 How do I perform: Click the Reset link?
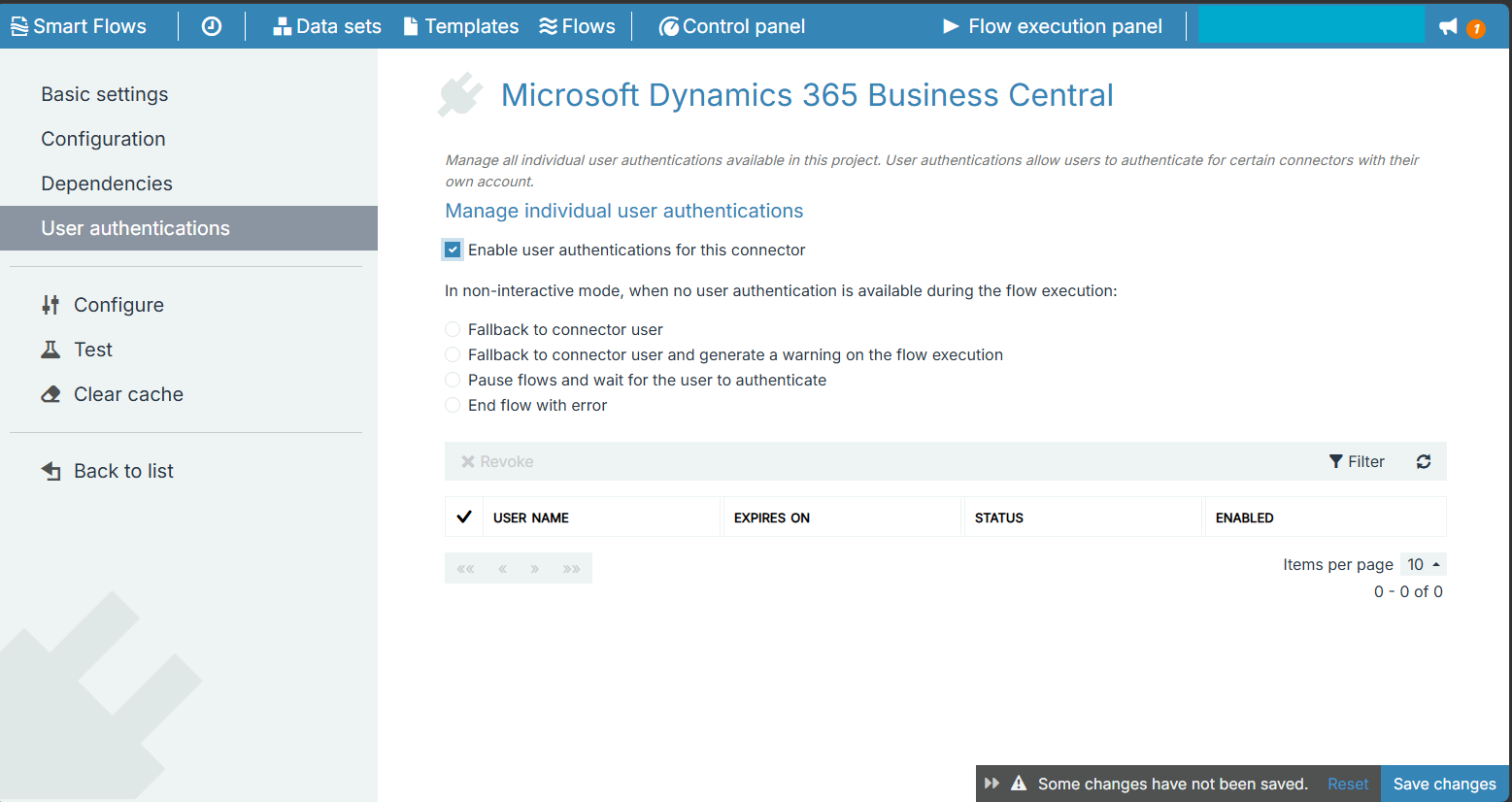click(1348, 784)
